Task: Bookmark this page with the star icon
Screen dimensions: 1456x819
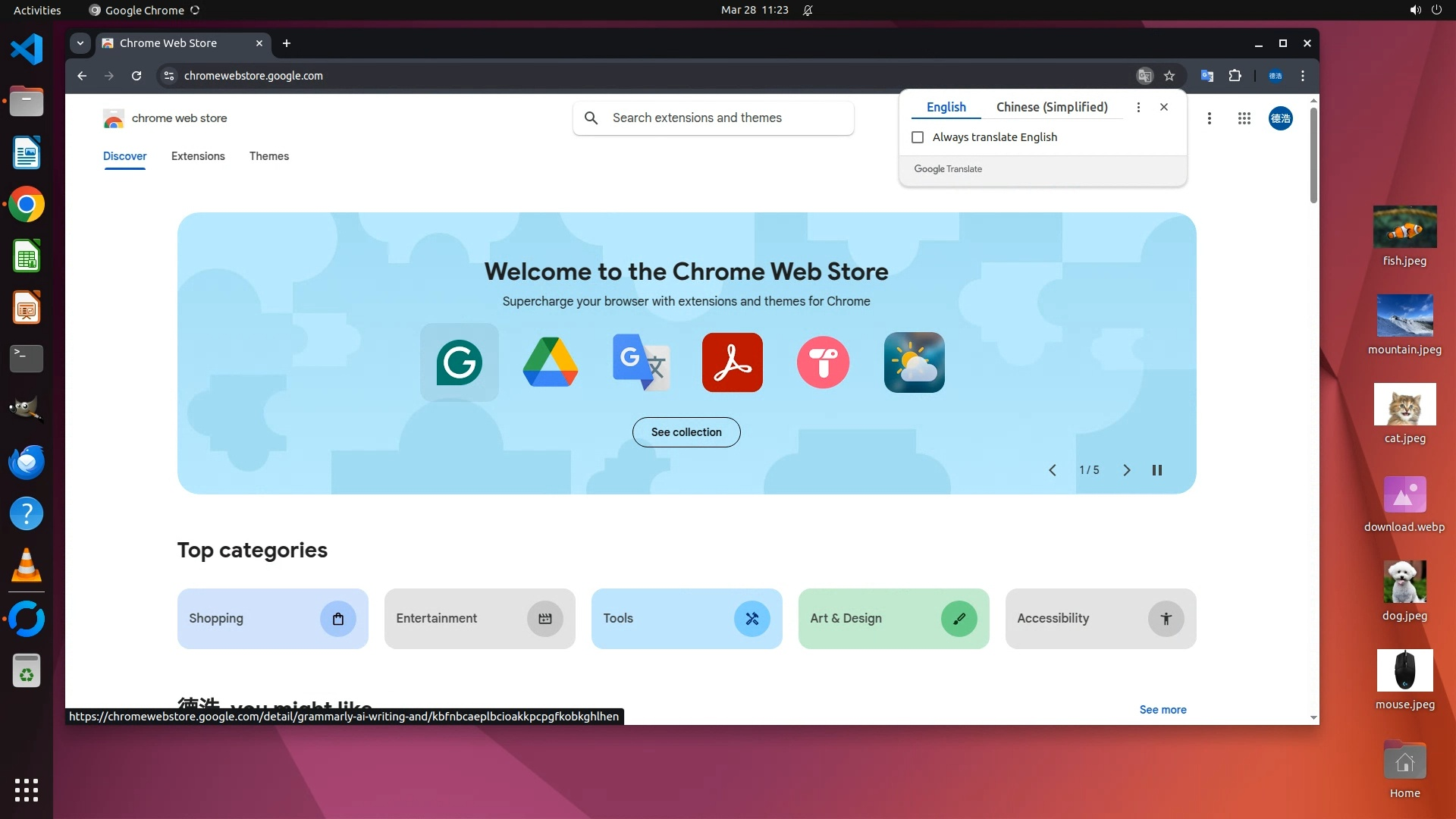Action: [x=1169, y=76]
